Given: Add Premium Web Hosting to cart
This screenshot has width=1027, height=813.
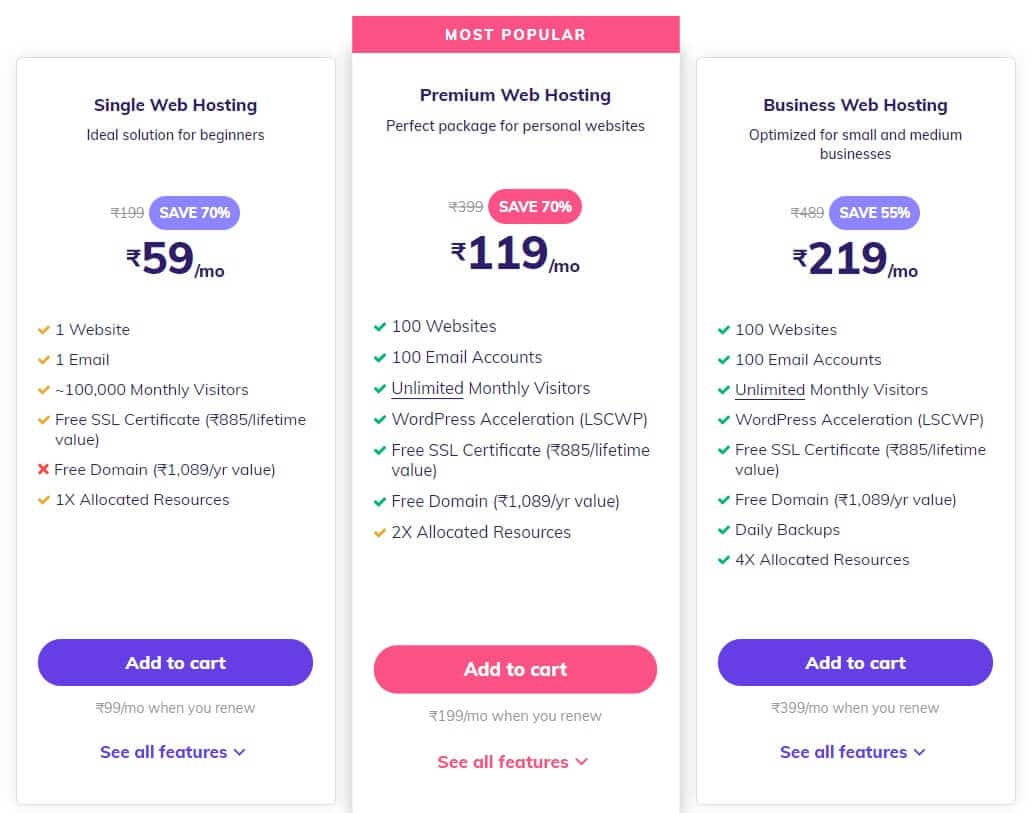Looking at the screenshot, I should (515, 669).
